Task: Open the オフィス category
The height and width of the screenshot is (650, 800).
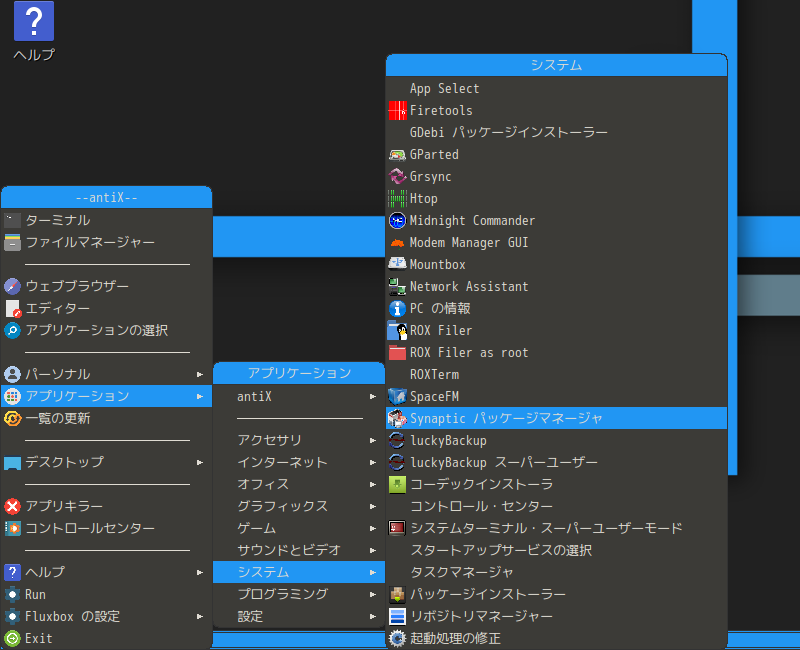Action: coord(298,484)
